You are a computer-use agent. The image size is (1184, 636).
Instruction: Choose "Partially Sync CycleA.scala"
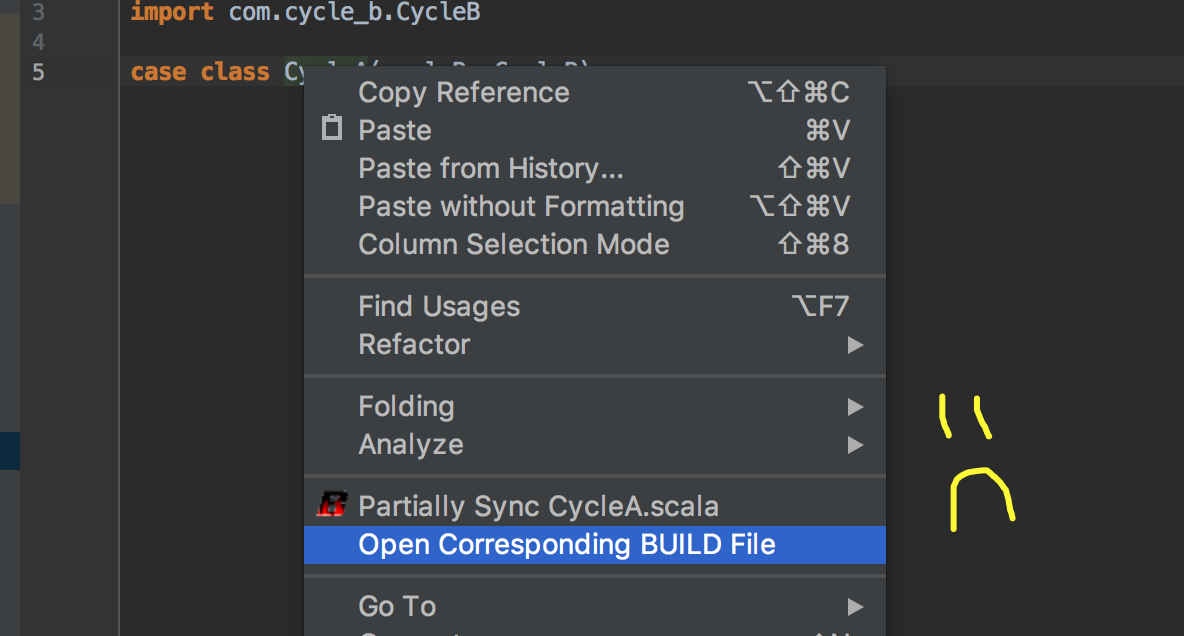point(538,505)
